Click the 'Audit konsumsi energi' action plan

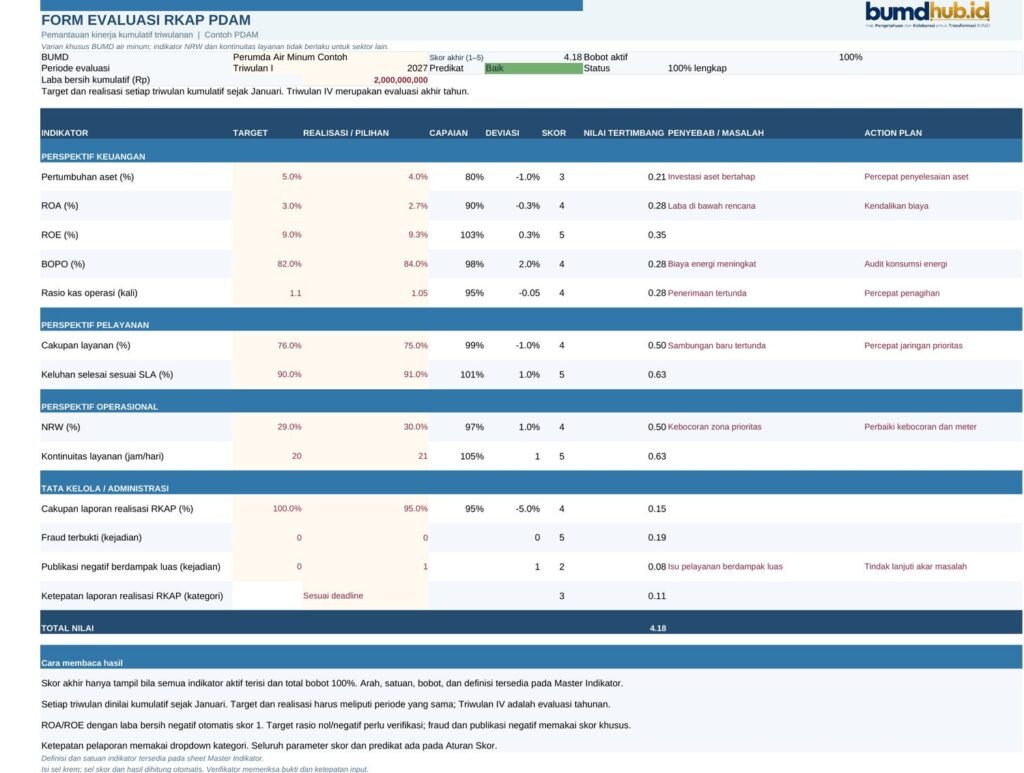click(905, 264)
